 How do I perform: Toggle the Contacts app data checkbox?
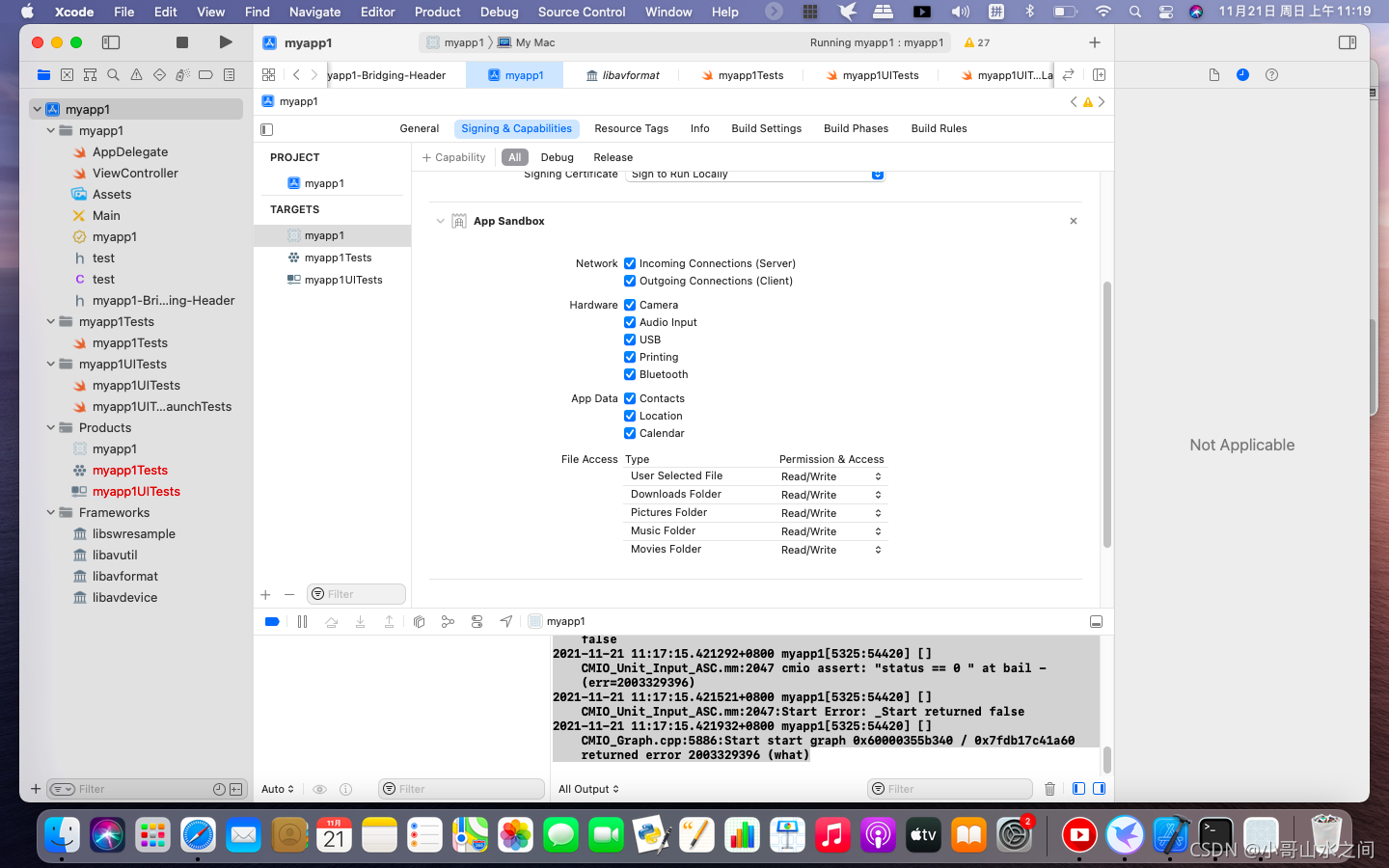coord(630,398)
